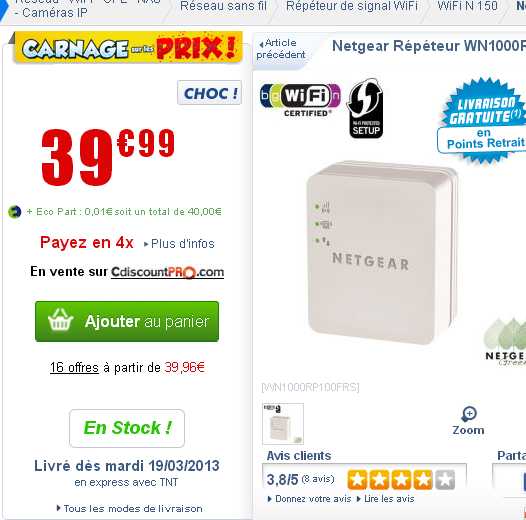Click the Wi-Fi Protected Setup icon
Image resolution: width=526 pixels, height=520 pixels.
[x=365, y=108]
